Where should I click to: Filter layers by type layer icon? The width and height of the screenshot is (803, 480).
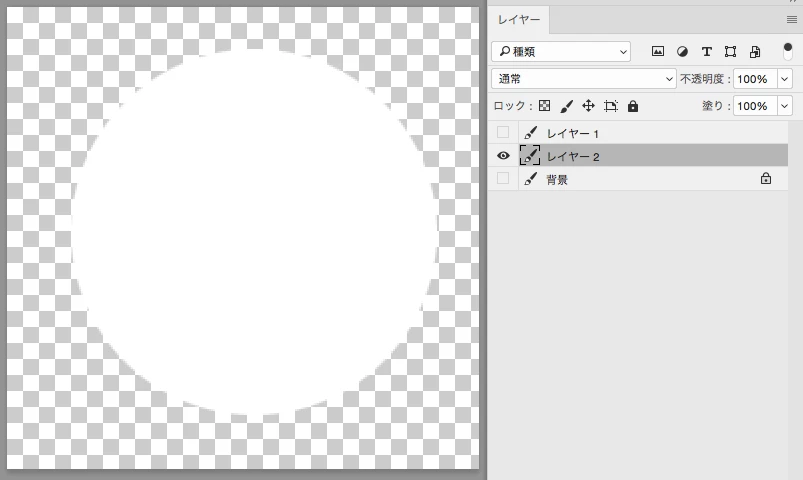click(x=707, y=51)
